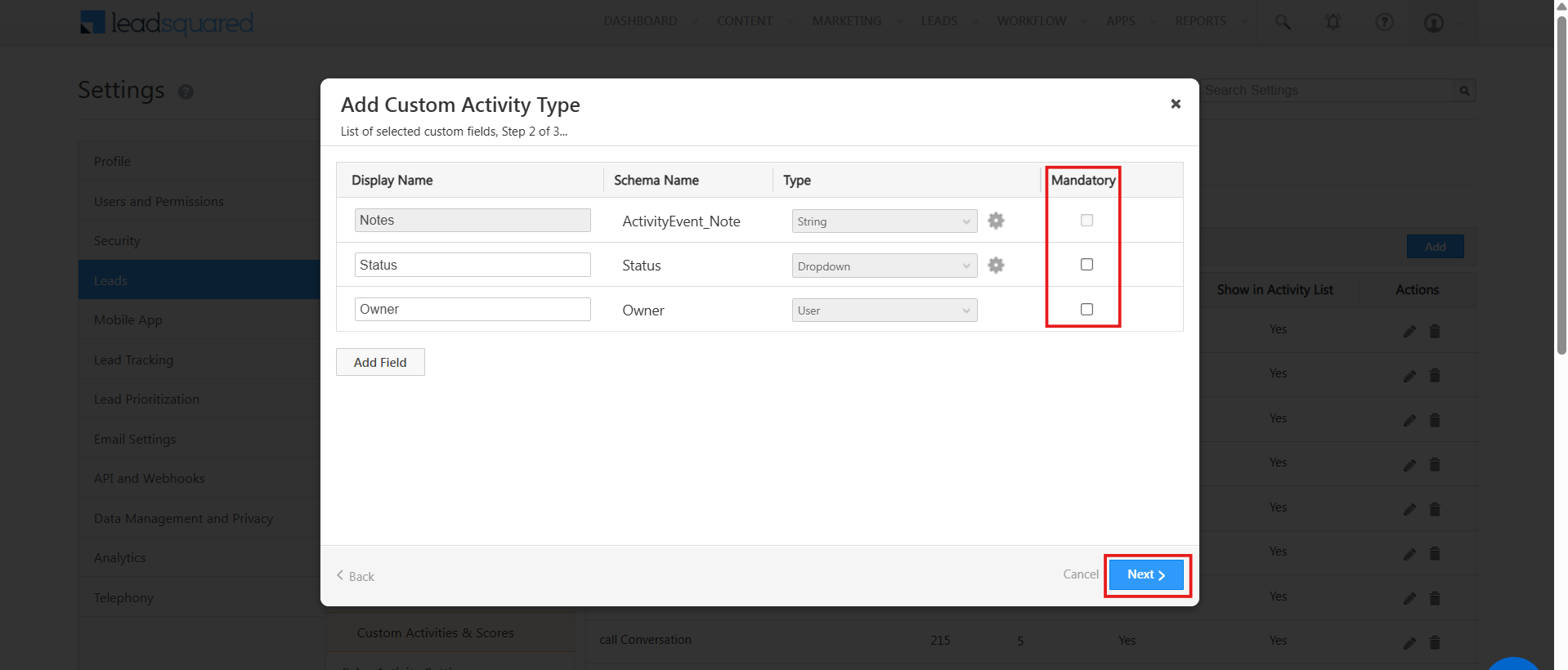1568x670 pixels.
Task: Open Users and Permissions settings
Action: tap(199, 201)
